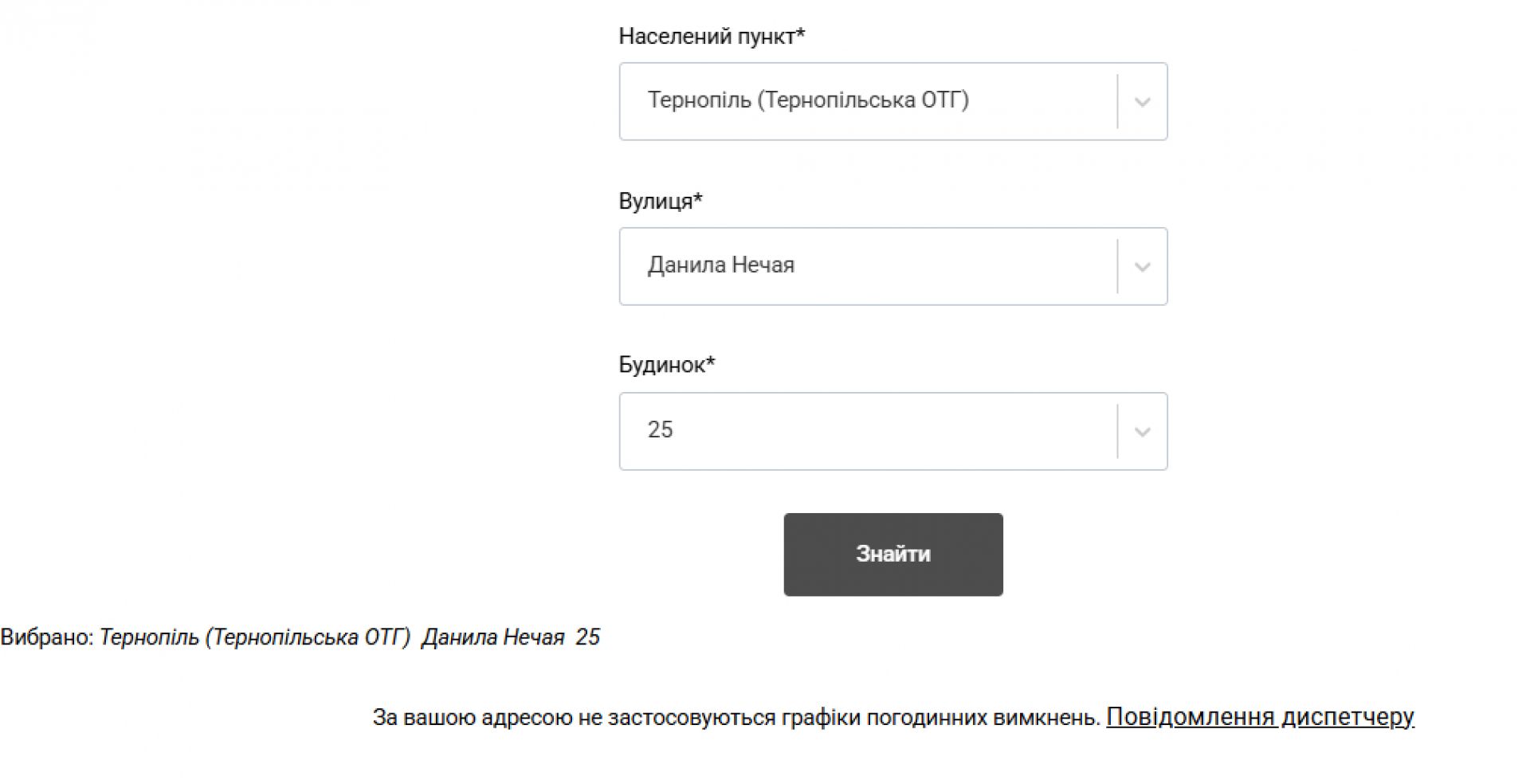Screen dimensions: 1530x784
Task: Open dropdown showing Тернопіль (Тернопільська ОТГ) value
Action: pyautogui.click(x=869, y=101)
